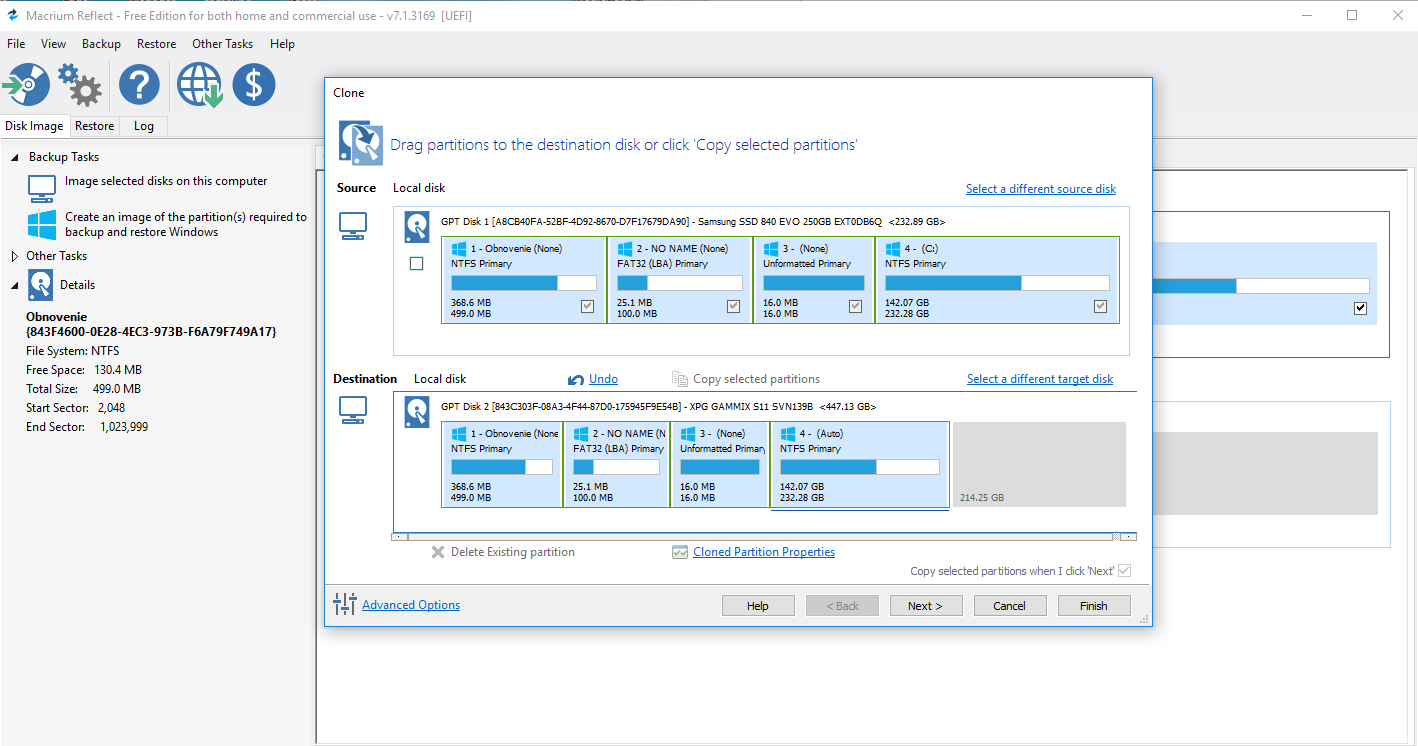Screen dimensions: 1418x746
Task: Click Windows logo on source partition 4 (C:)
Action: pyautogui.click(x=893, y=248)
